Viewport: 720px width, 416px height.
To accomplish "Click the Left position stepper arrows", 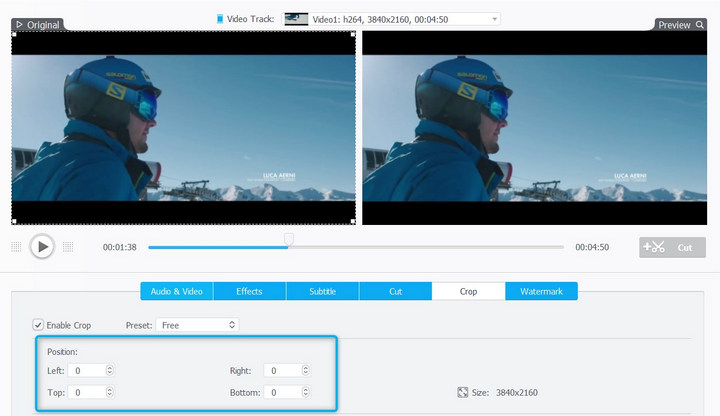I will [109, 370].
